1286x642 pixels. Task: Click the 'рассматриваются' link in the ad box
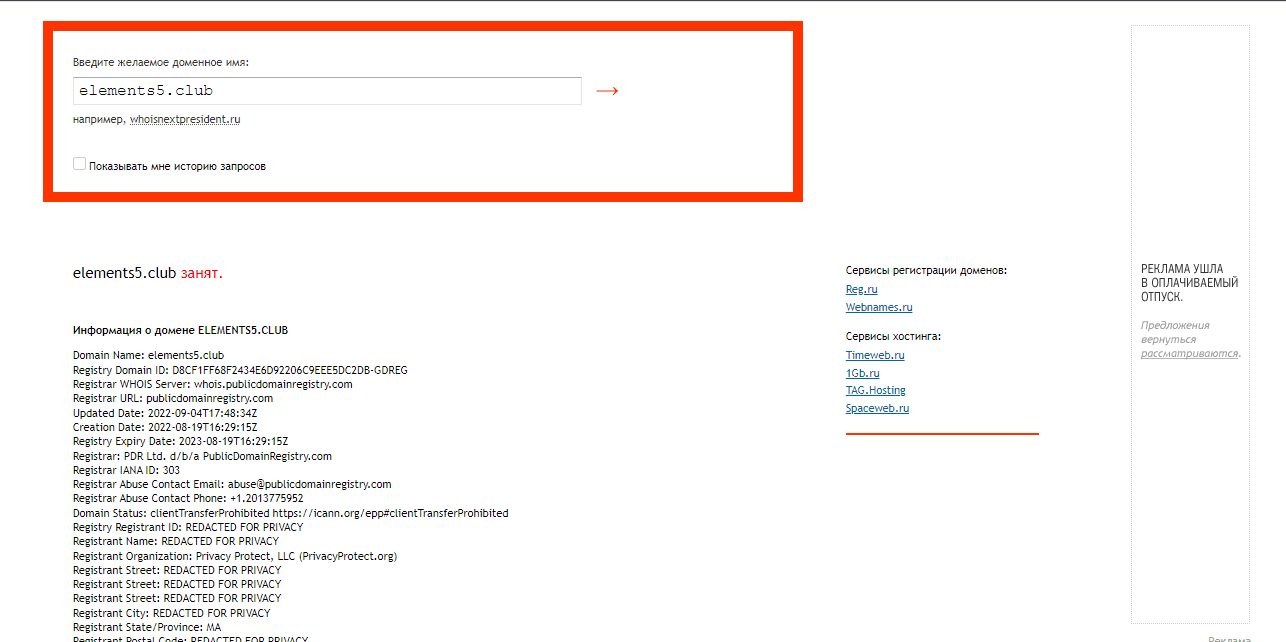1189,353
